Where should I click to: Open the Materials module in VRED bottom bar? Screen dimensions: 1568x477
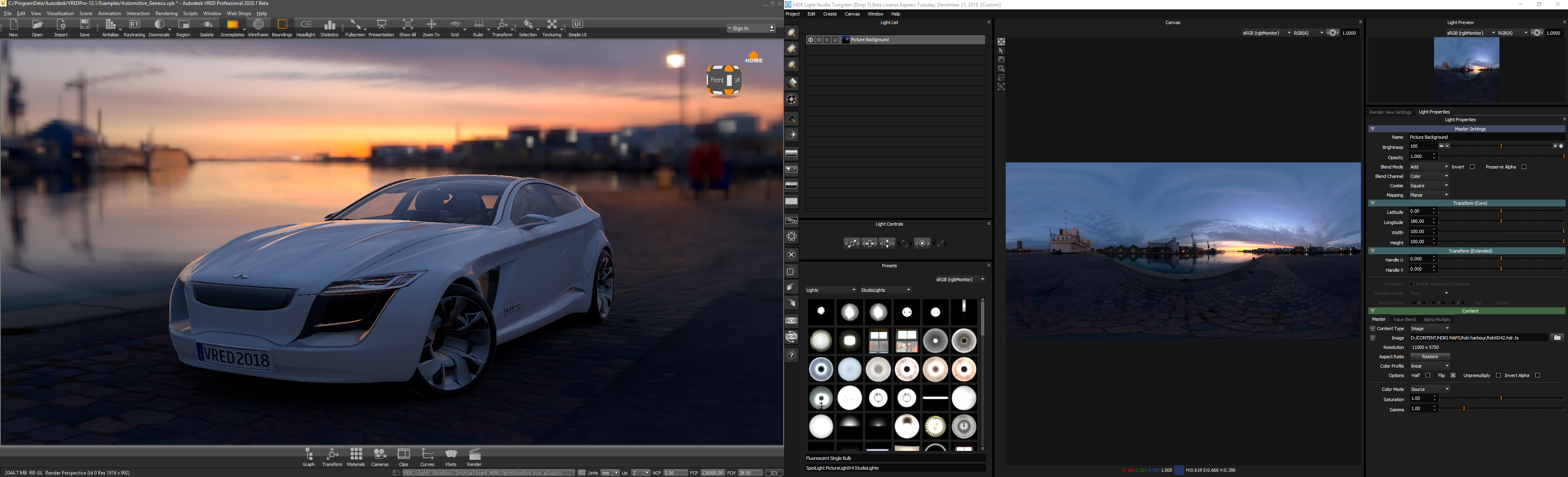[x=356, y=457]
